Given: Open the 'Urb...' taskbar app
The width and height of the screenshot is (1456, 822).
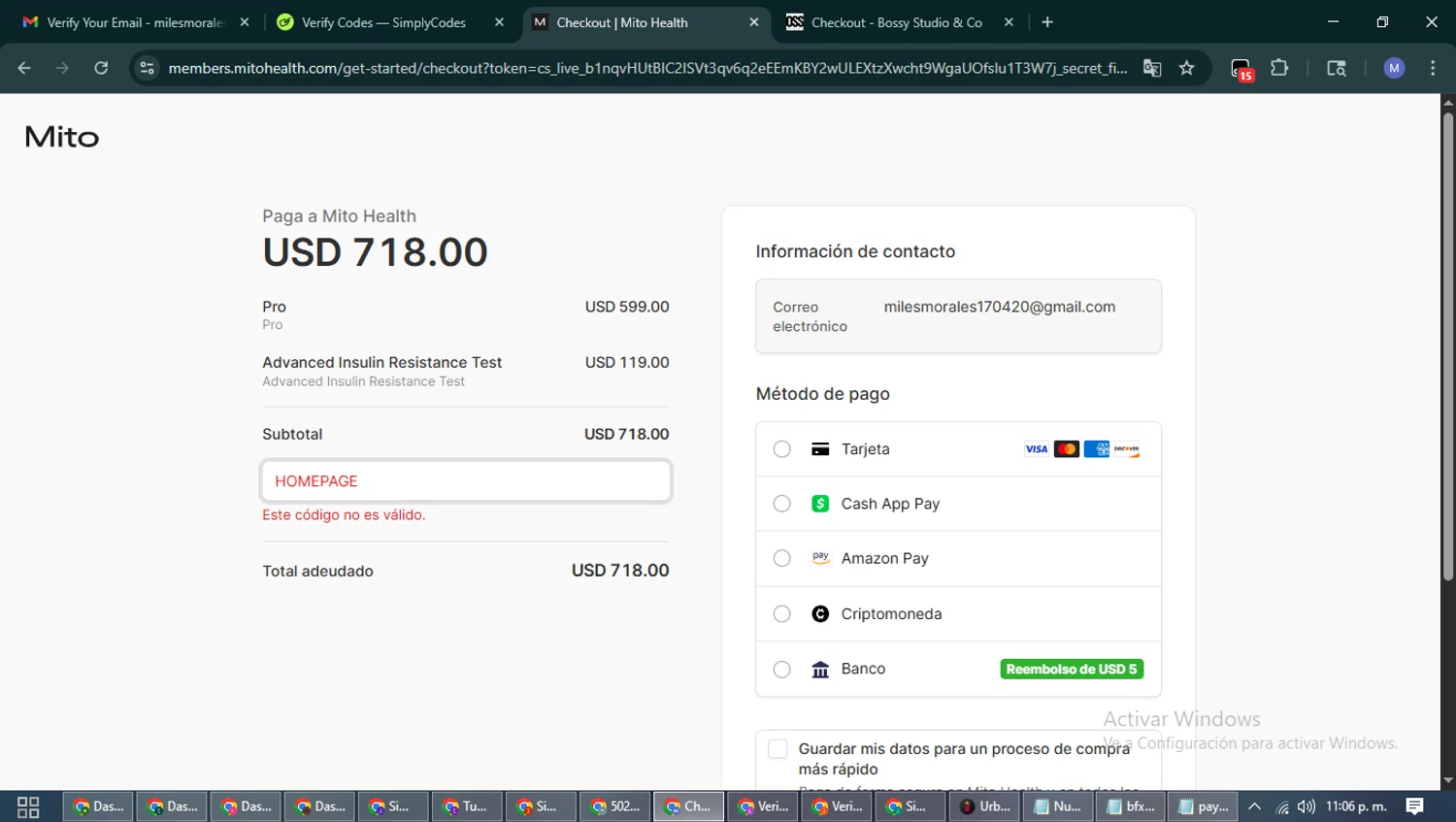Looking at the screenshot, I should click(x=984, y=806).
